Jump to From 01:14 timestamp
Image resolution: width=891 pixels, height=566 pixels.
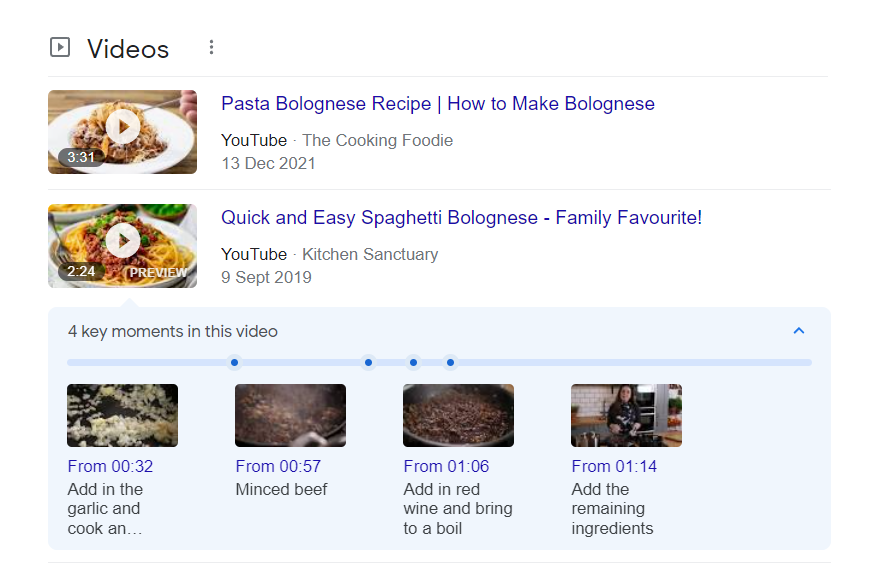(x=614, y=466)
